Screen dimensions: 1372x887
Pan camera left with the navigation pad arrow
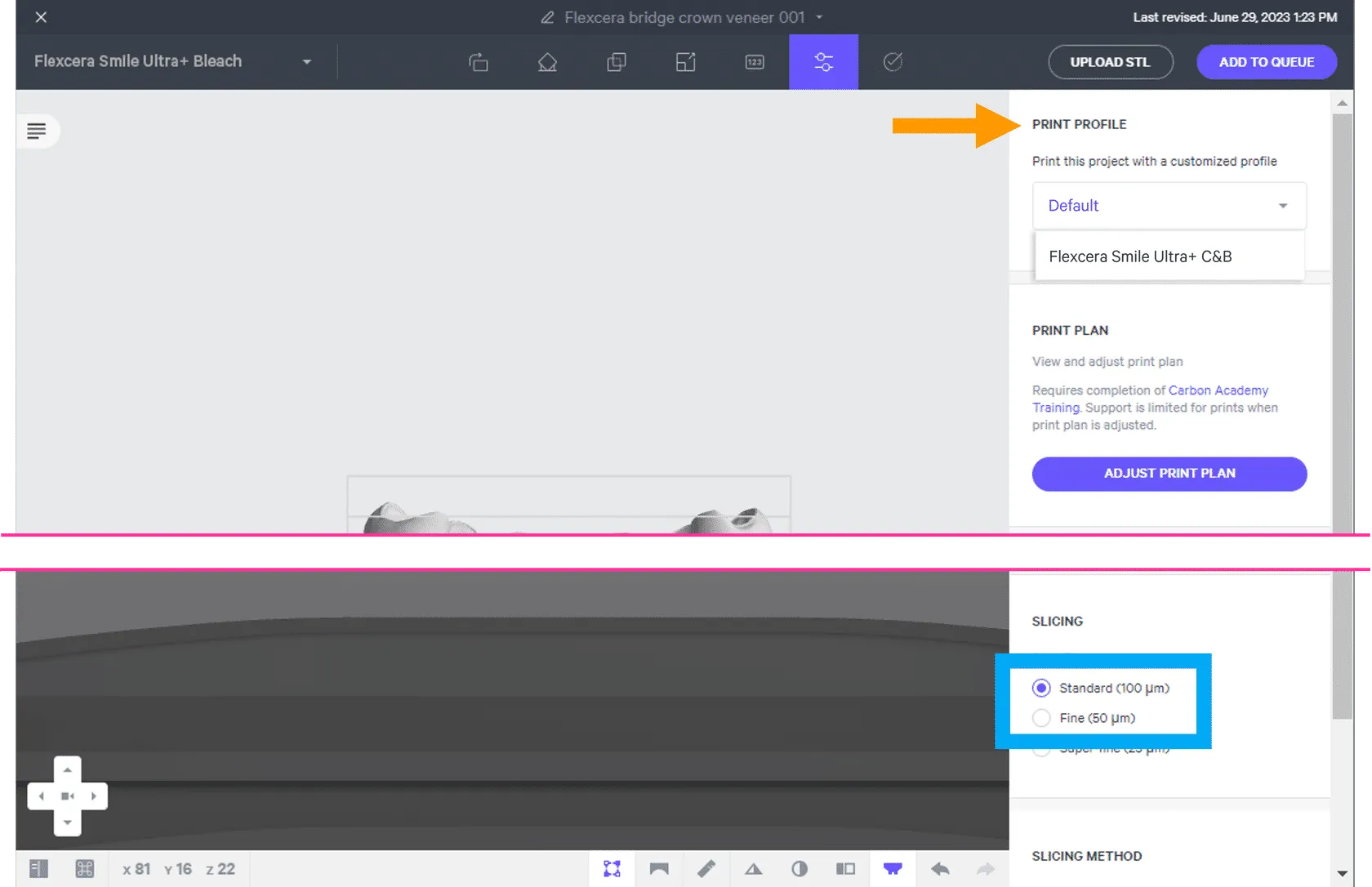(41, 796)
